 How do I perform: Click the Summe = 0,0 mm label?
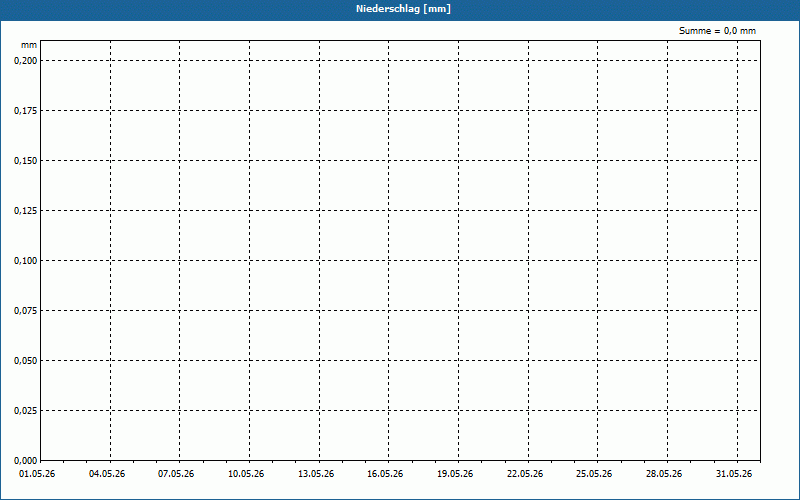[717, 31]
